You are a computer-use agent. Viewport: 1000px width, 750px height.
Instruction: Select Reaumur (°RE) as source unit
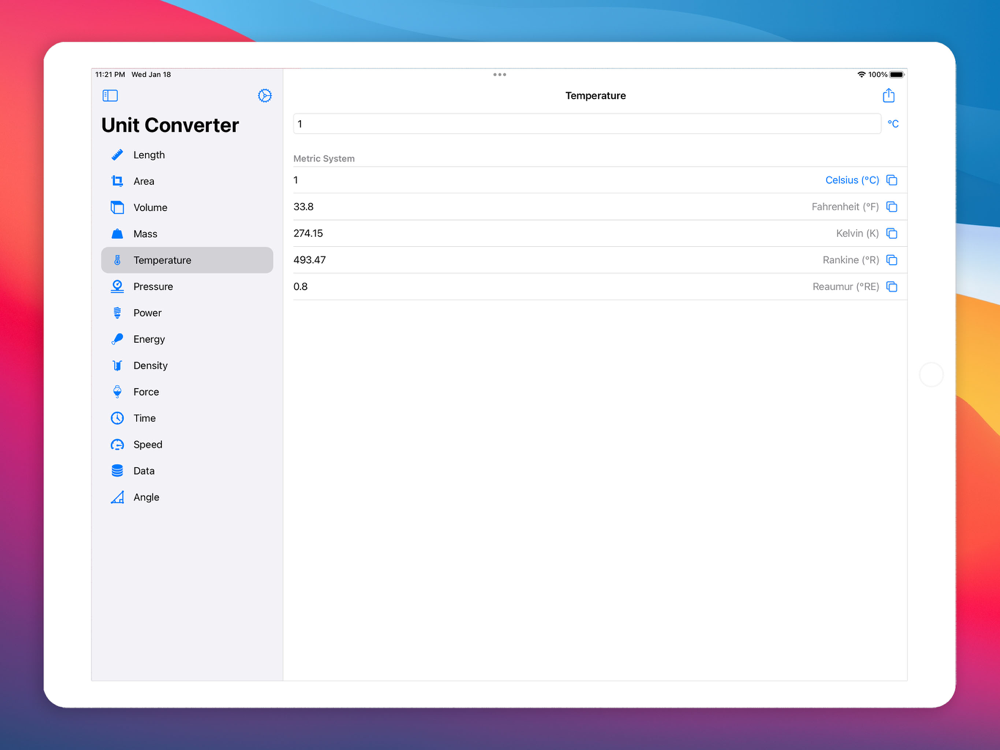(x=846, y=287)
